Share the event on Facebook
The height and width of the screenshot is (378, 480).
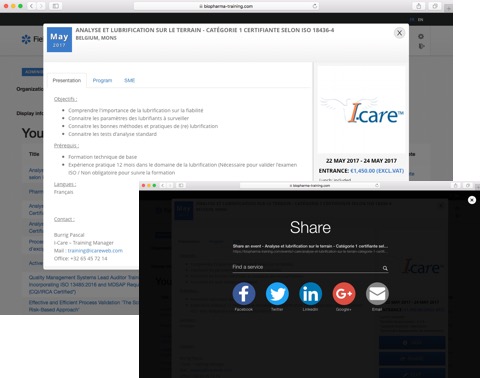tap(244, 294)
